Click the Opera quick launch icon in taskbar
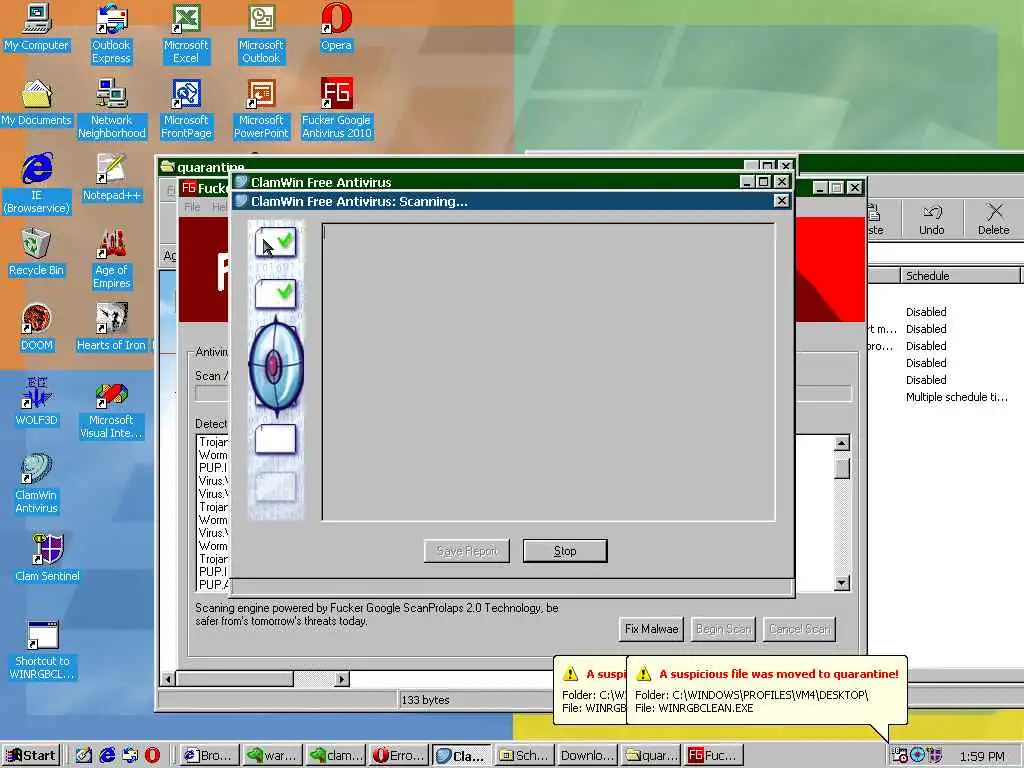The height and width of the screenshot is (768, 1024). pos(152,755)
